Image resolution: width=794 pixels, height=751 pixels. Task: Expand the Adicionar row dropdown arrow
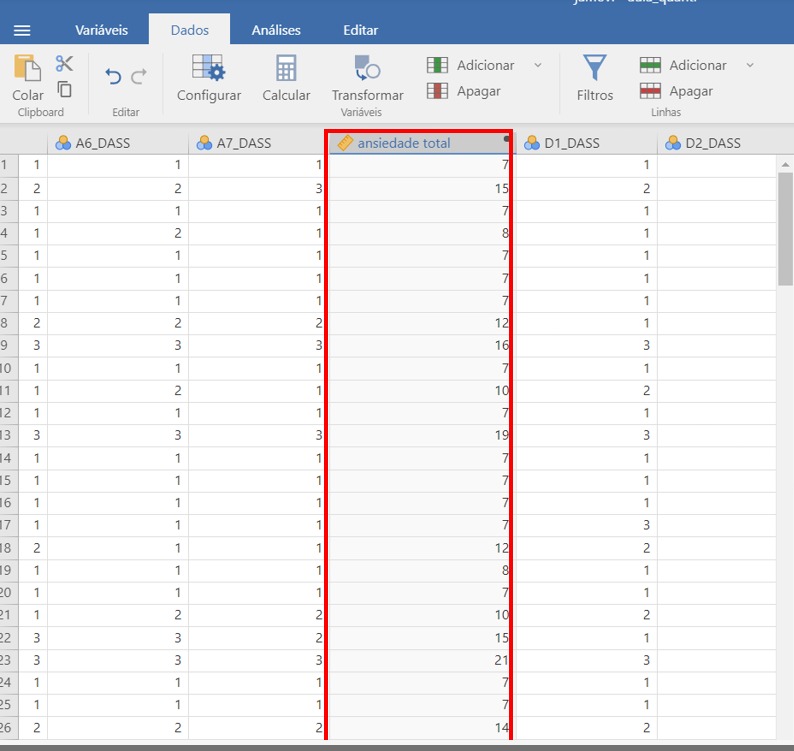pos(749,65)
